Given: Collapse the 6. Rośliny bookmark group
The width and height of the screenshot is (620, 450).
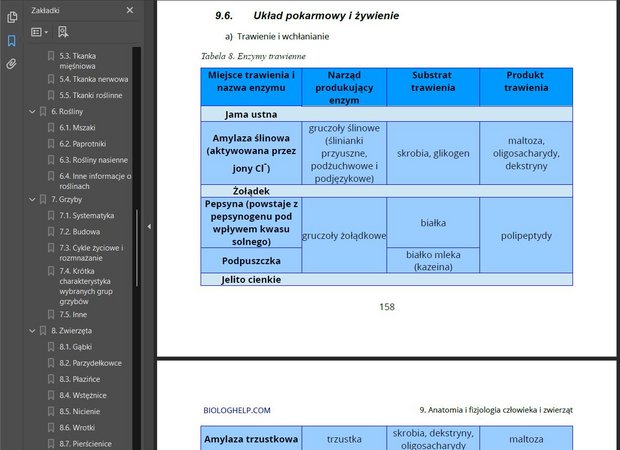Looking at the screenshot, I should pos(32,112).
